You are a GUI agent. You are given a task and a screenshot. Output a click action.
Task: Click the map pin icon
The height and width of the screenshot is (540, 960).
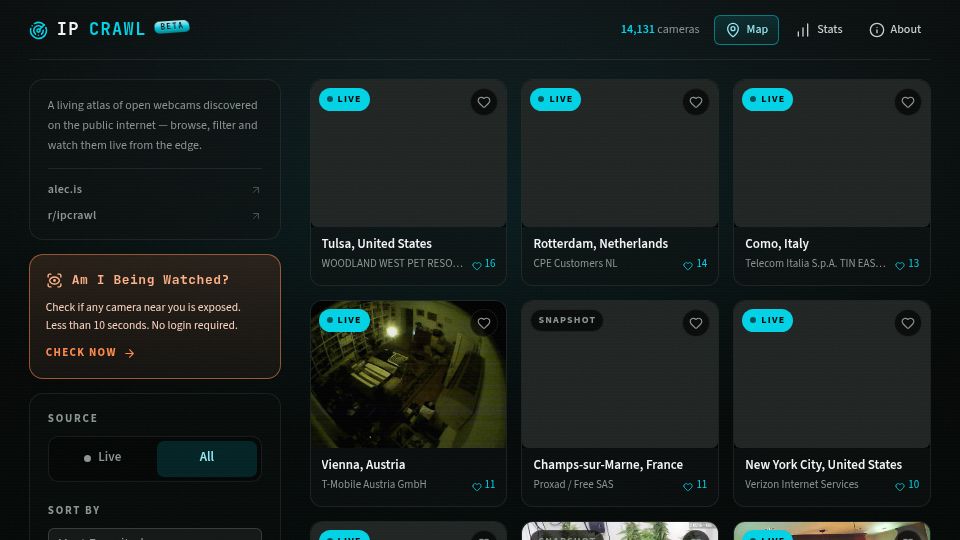point(732,30)
